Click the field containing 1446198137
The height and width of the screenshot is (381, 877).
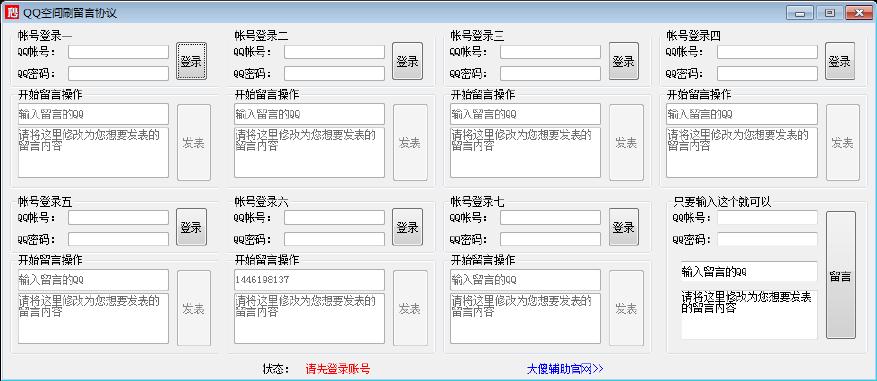(x=309, y=280)
